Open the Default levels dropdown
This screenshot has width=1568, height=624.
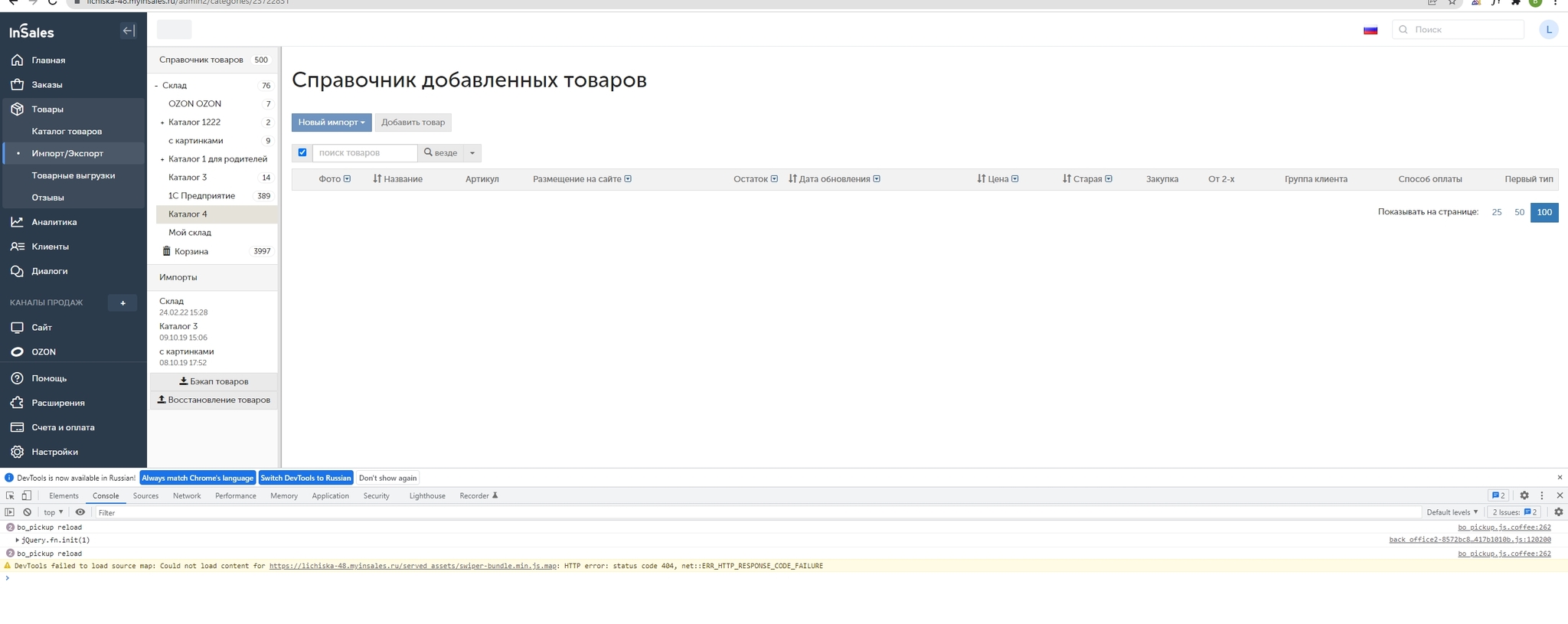tap(1452, 512)
